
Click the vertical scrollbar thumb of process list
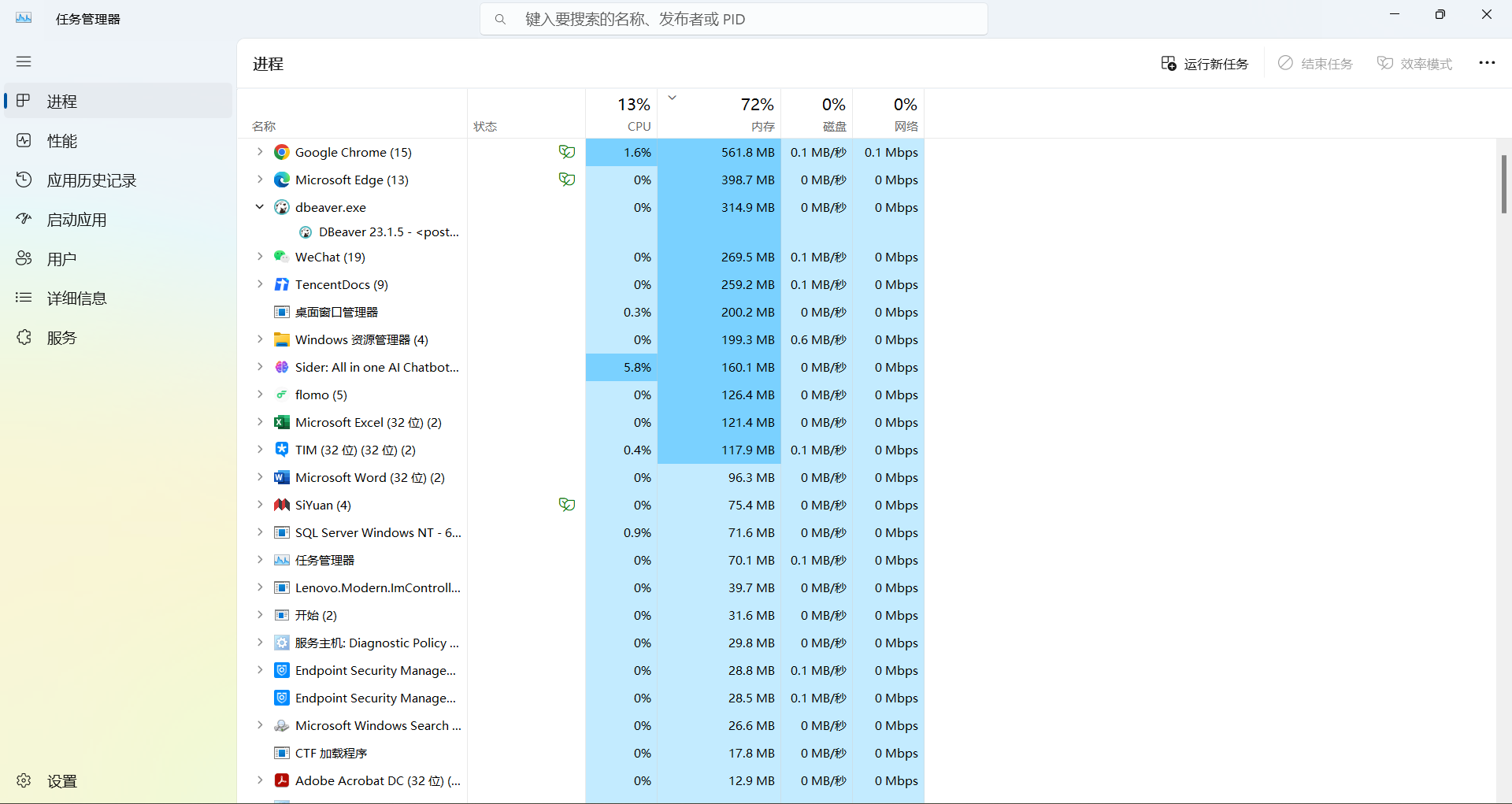click(1503, 184)
